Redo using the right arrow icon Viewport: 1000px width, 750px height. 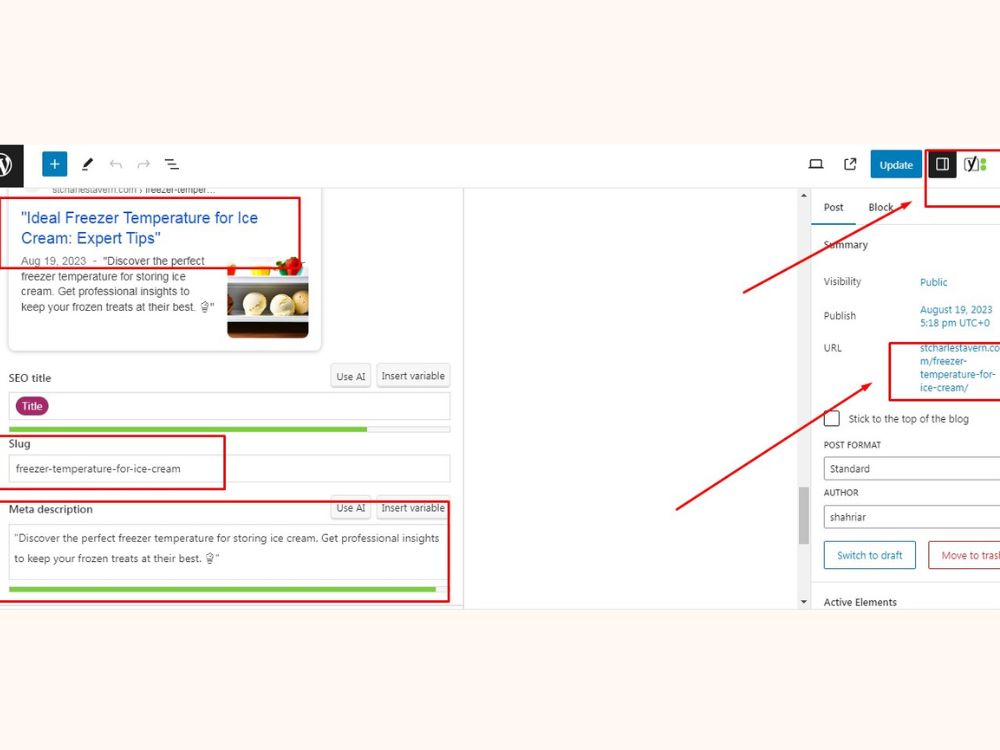coord(143,165)
